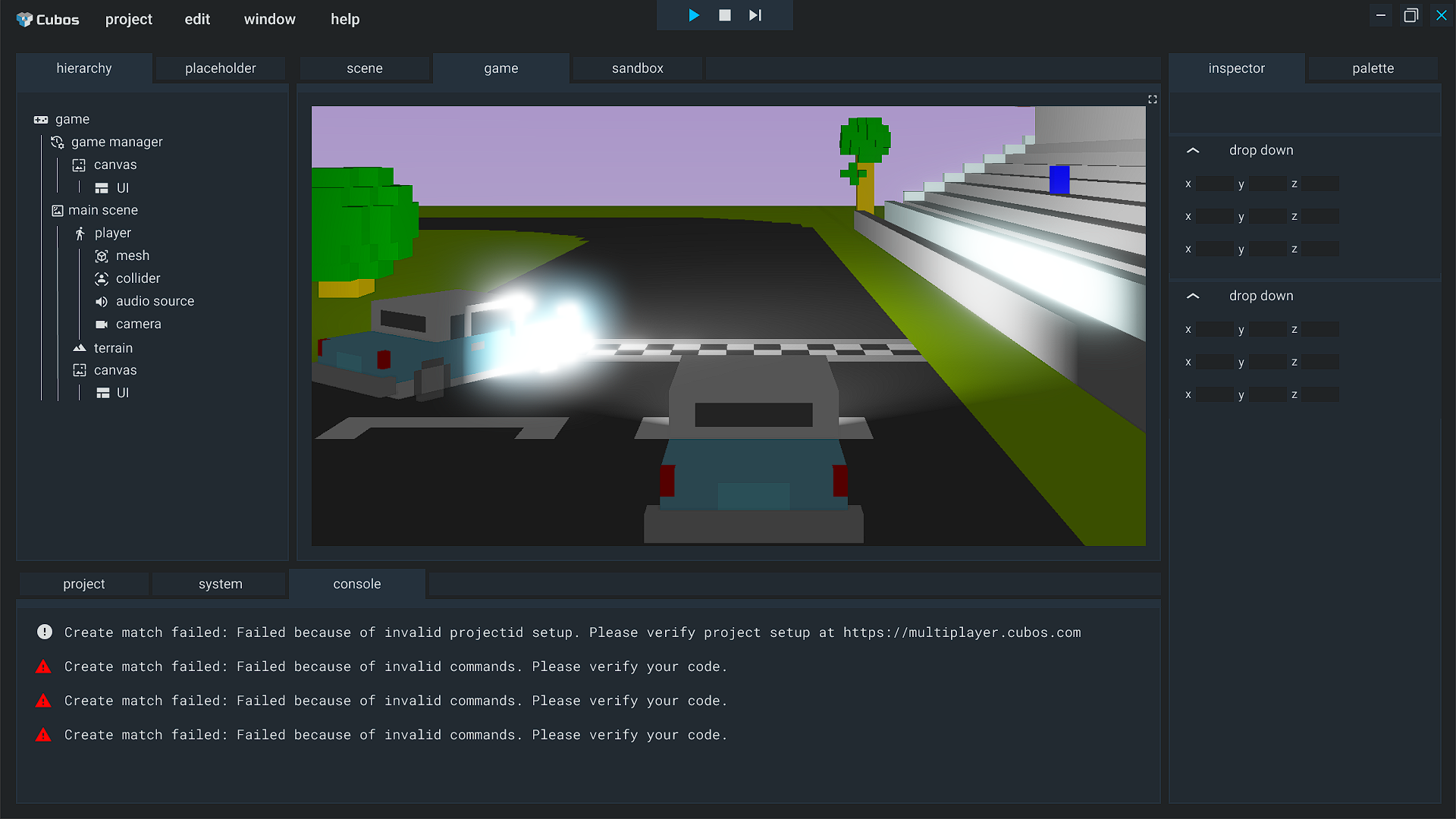Image resolution: width=1456 pixels, height=819 pixels.
Task: Click canvas icon under game manager
Action: (x=79, y=165)
